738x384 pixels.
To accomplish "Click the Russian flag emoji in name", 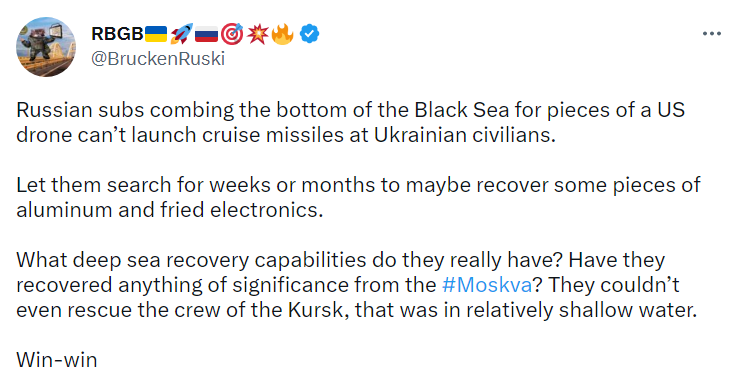I will (207, 34).
